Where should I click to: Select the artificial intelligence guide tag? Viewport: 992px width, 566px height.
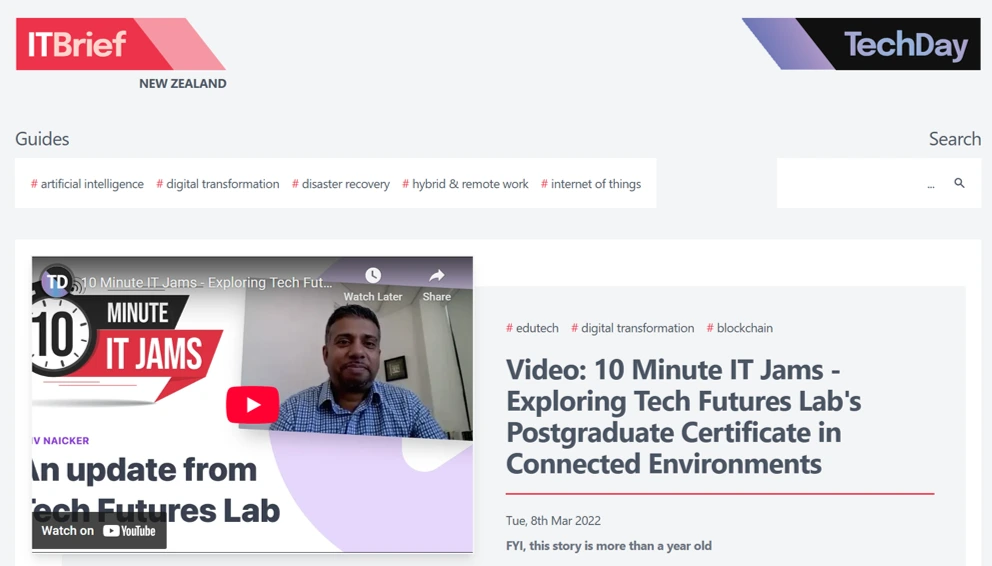pyautogui.click(x=87, y=184)
